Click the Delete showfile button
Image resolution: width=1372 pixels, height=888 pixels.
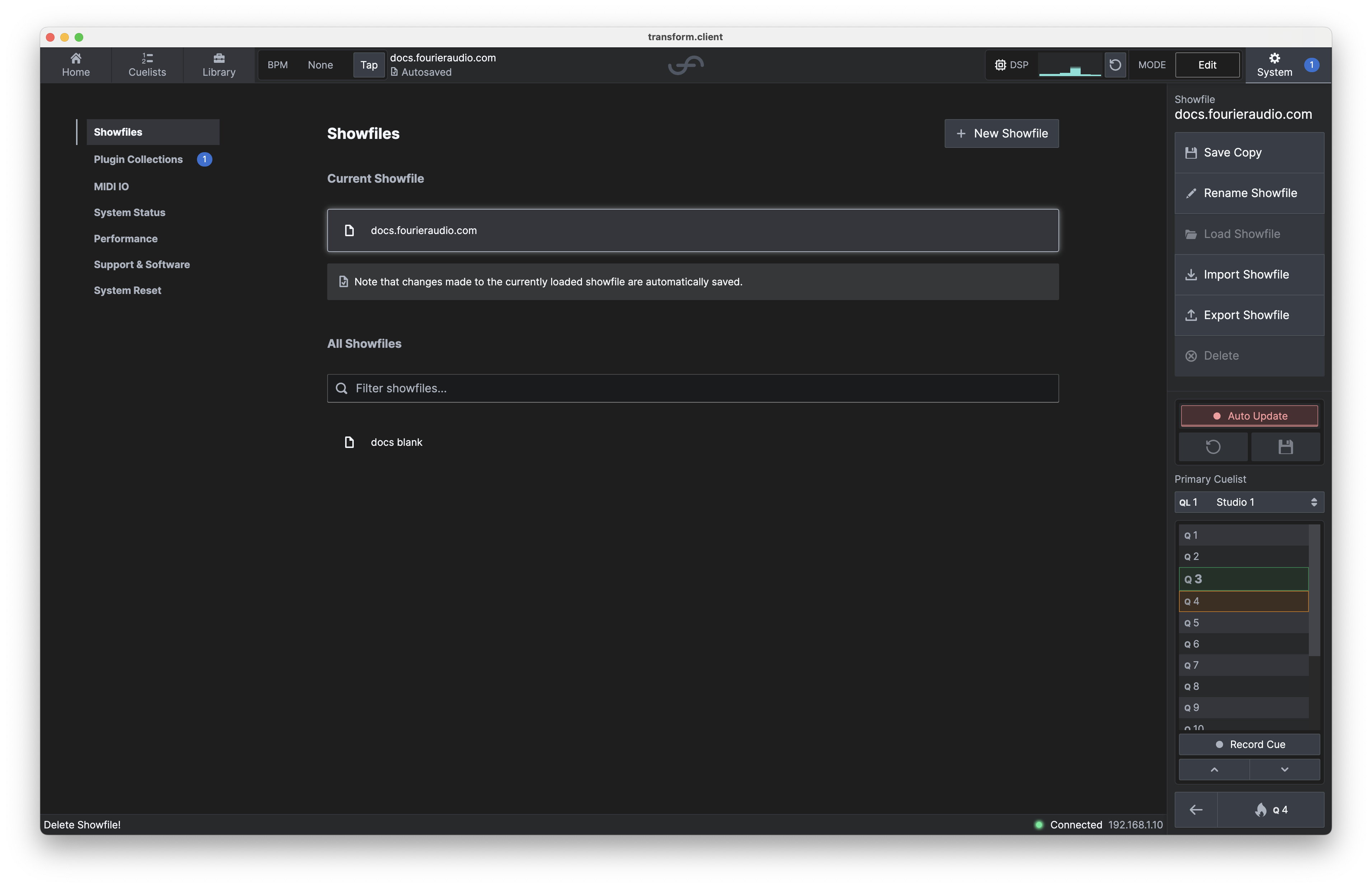(x=1249, y=356)
